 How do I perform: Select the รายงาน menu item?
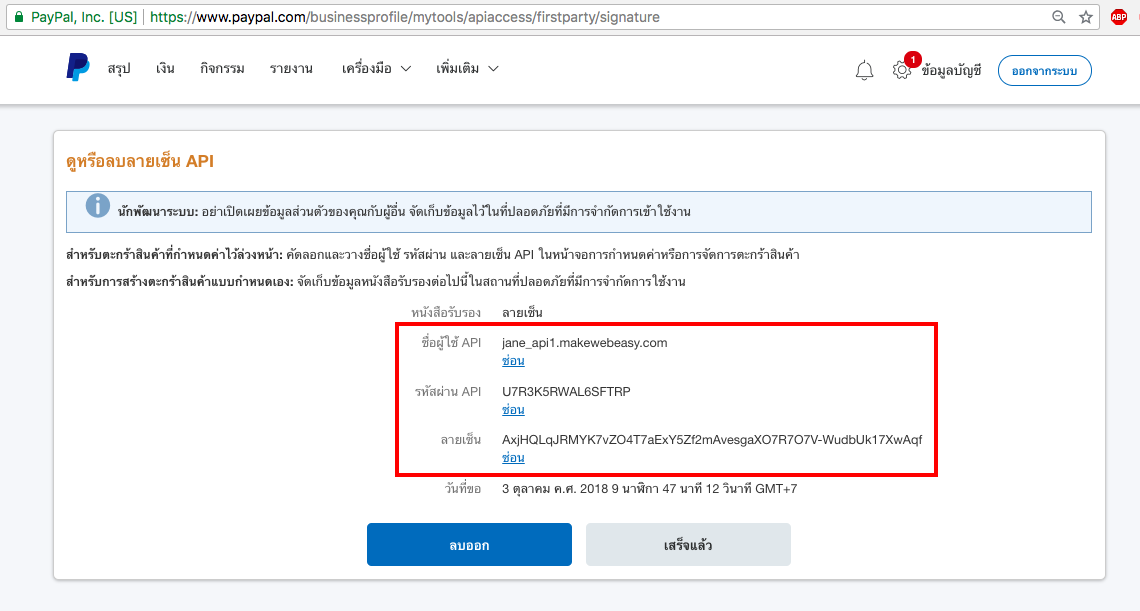[x=291, y=69]
